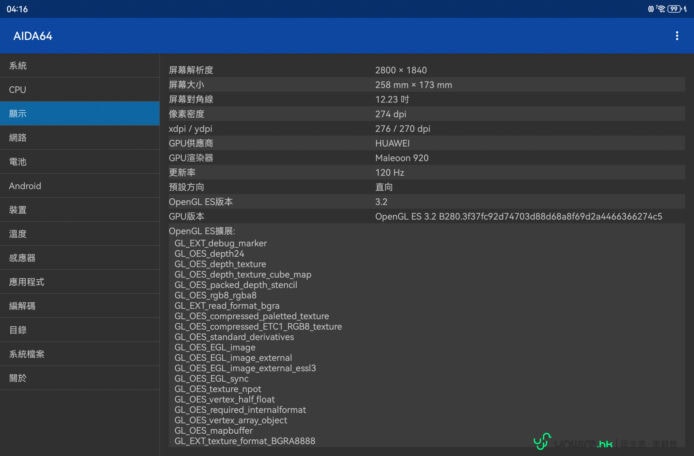Select the 直向 value
This screenshot has width=694, height=456.
[x=384, y=187]
